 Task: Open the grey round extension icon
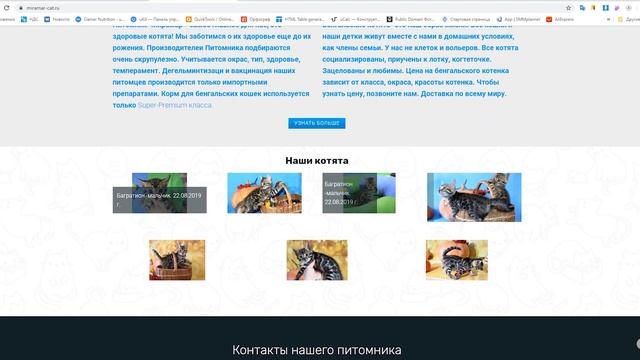pos(629,8)
